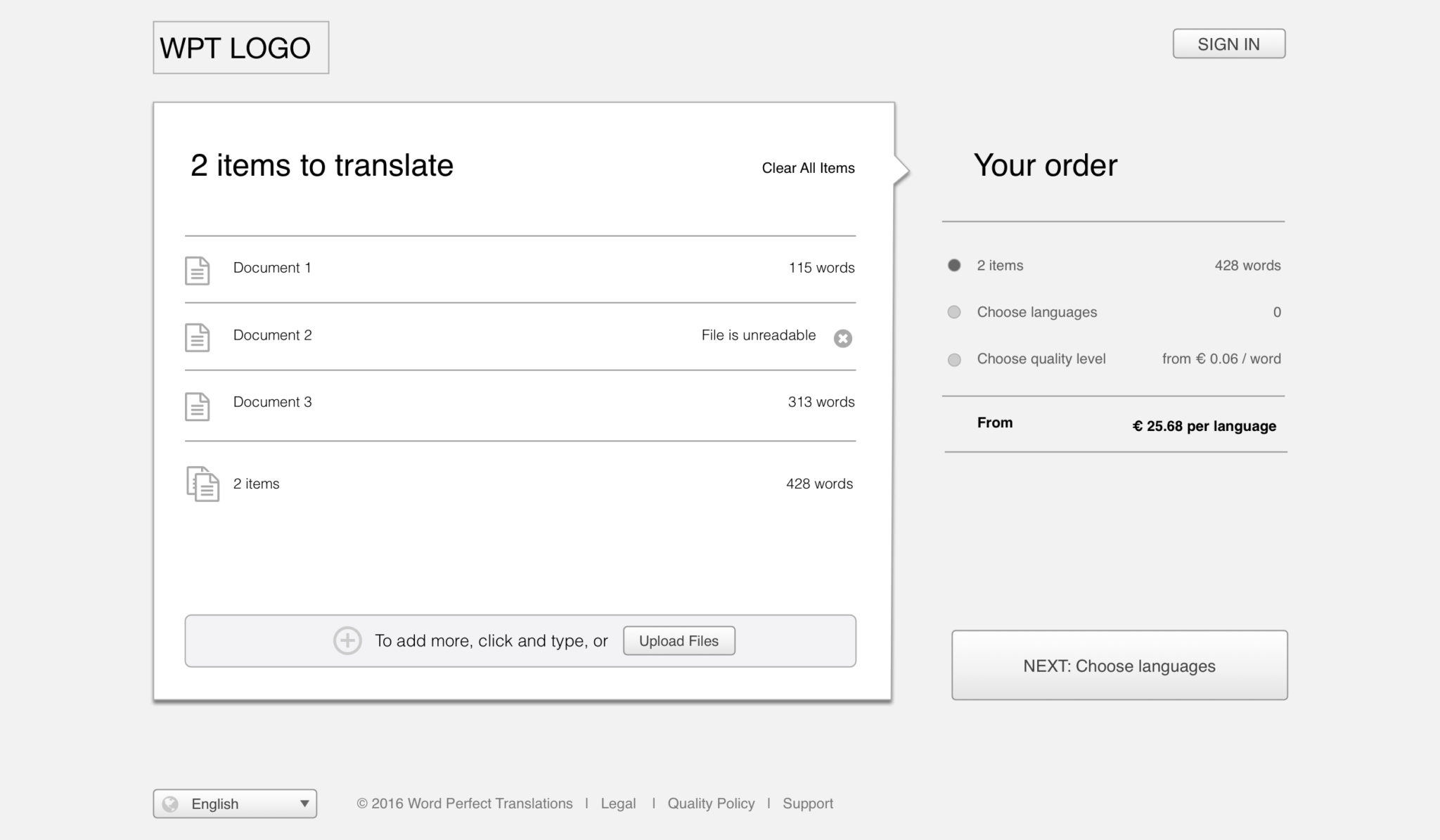Image resolution: width=1440 pixels, height=840 pixels.
Task: Click the '115 words' count
Action: click(822, 268)
